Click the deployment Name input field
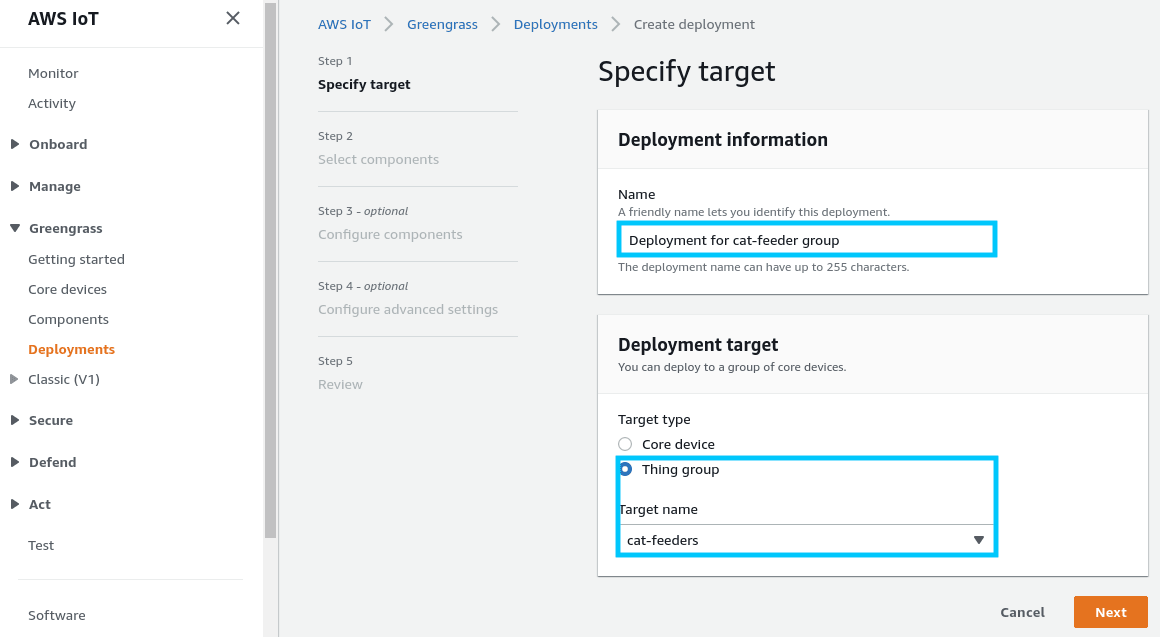 tap(806, 239)
